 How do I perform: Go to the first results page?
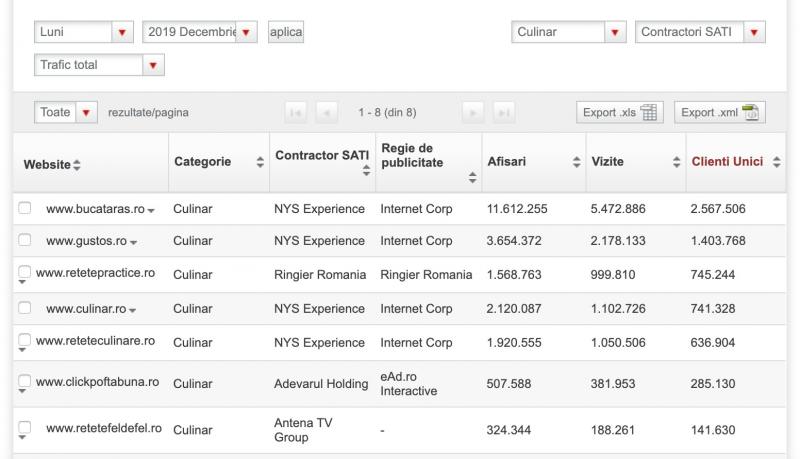[x=296, y=113]
